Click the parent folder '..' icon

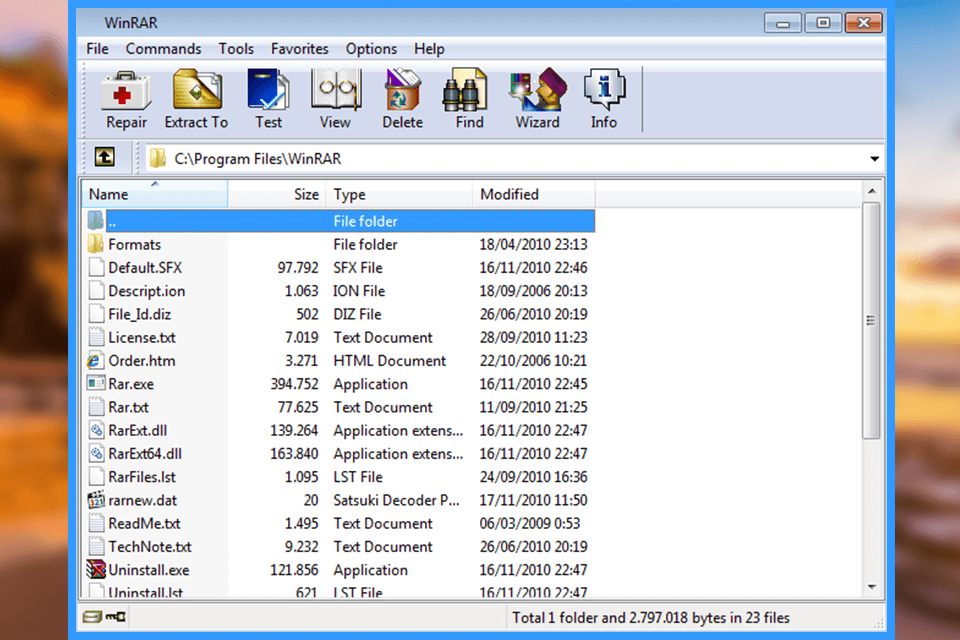point(96,221)
